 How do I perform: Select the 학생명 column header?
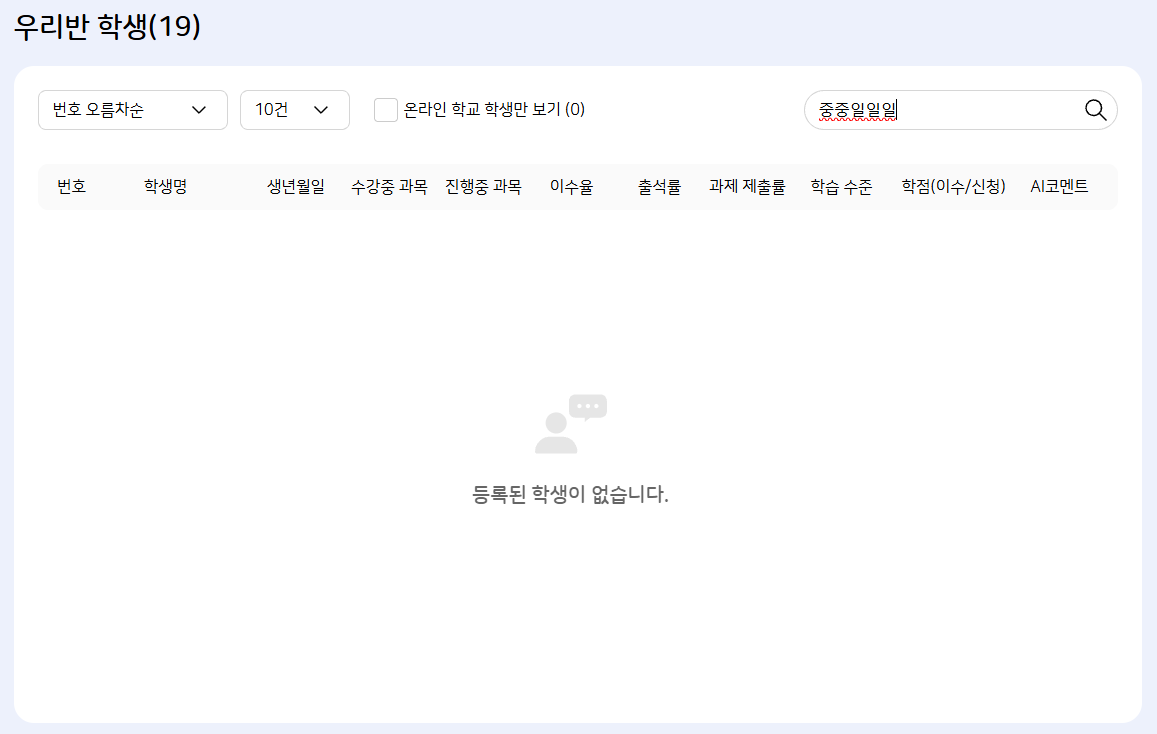165,187
